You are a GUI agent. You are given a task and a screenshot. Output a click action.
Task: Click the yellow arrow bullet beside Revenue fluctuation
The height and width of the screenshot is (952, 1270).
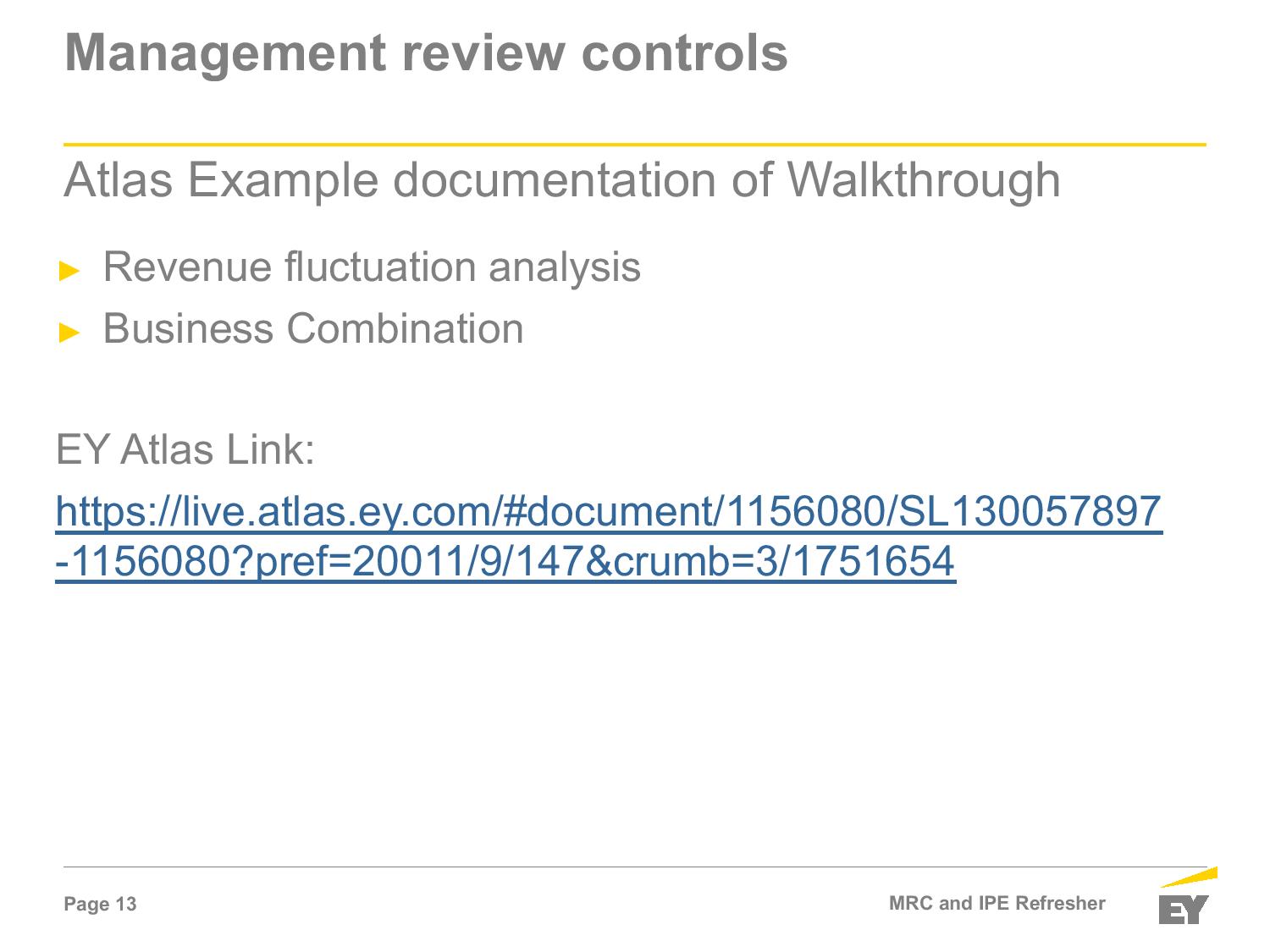(x=69, y=271)
